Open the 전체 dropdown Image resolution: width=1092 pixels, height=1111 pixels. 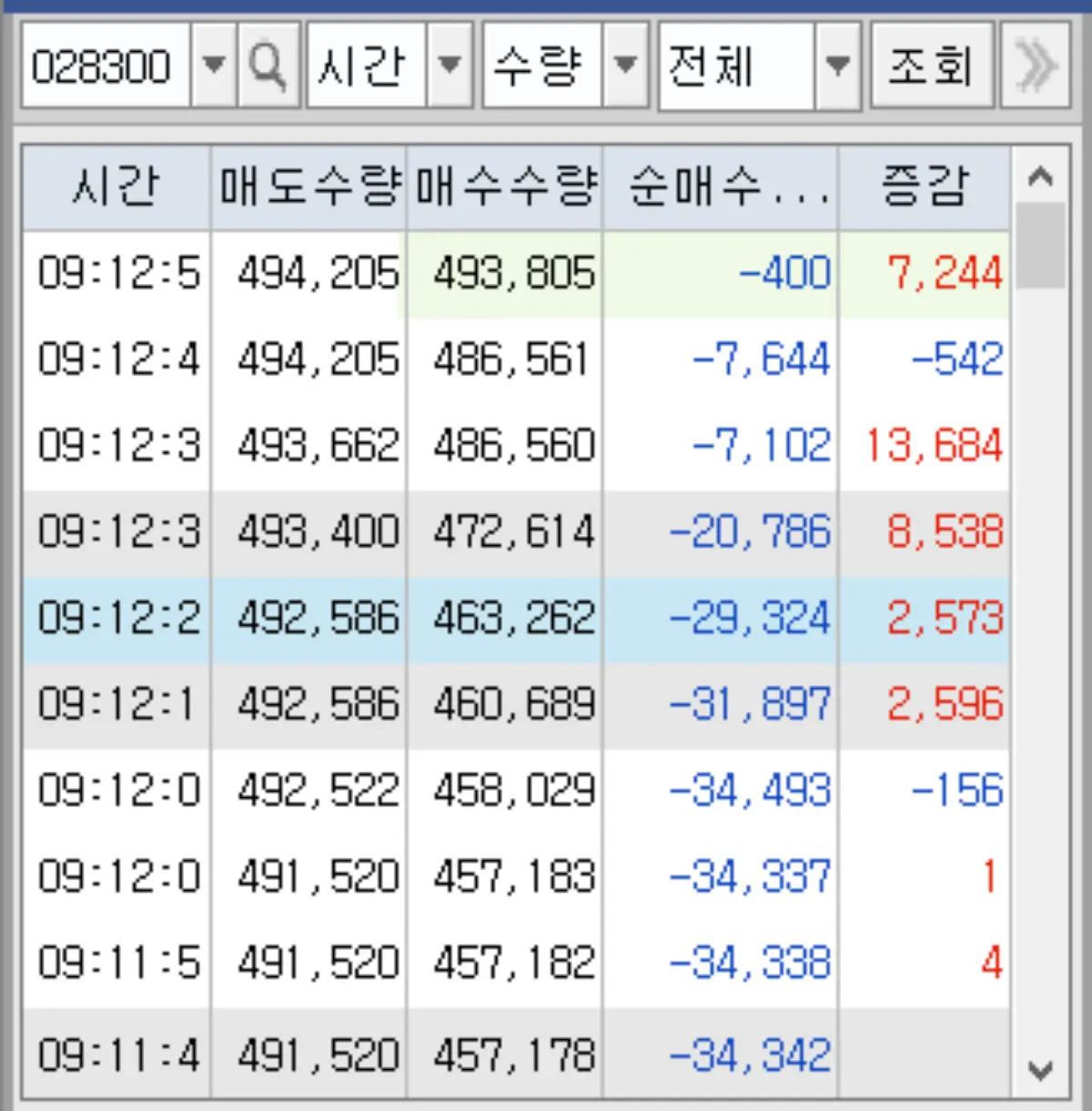coord(836,66)
